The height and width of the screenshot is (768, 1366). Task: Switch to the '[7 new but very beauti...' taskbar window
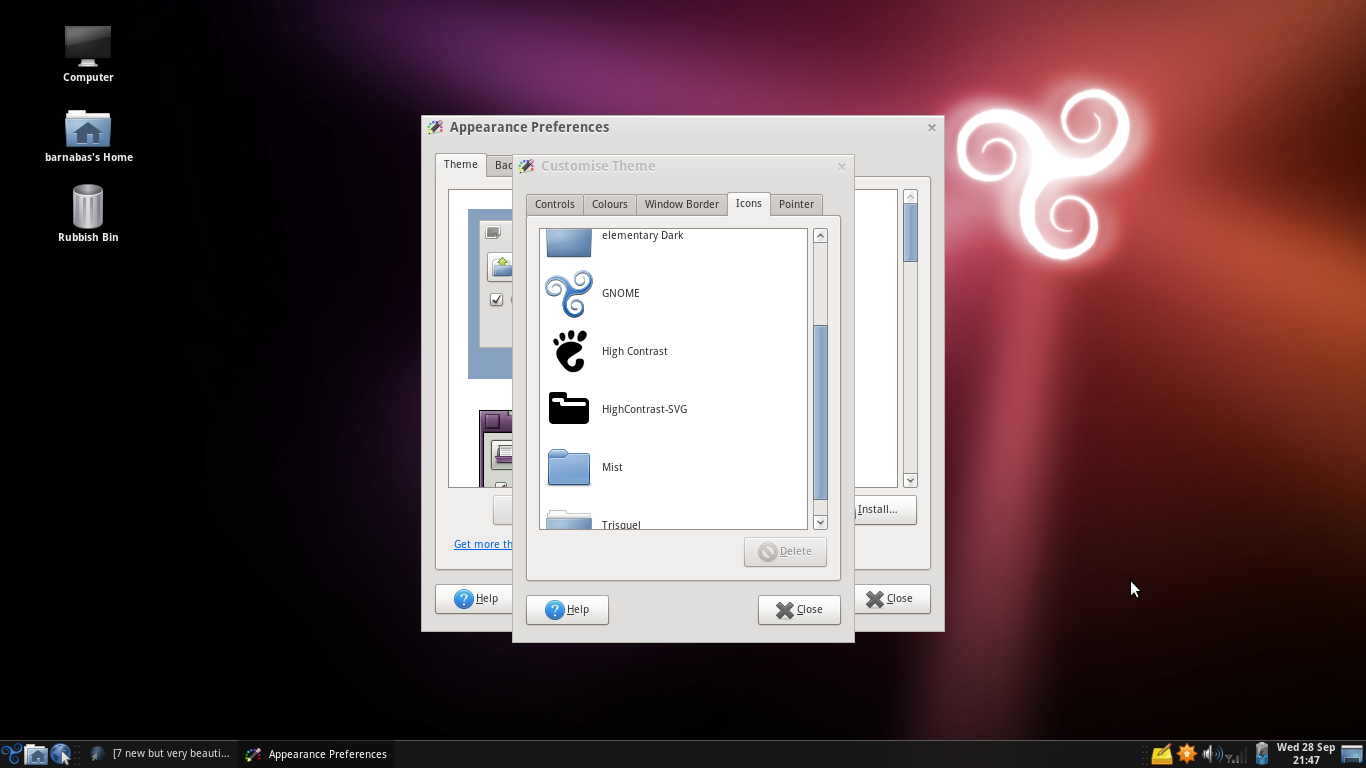[160, 754]
